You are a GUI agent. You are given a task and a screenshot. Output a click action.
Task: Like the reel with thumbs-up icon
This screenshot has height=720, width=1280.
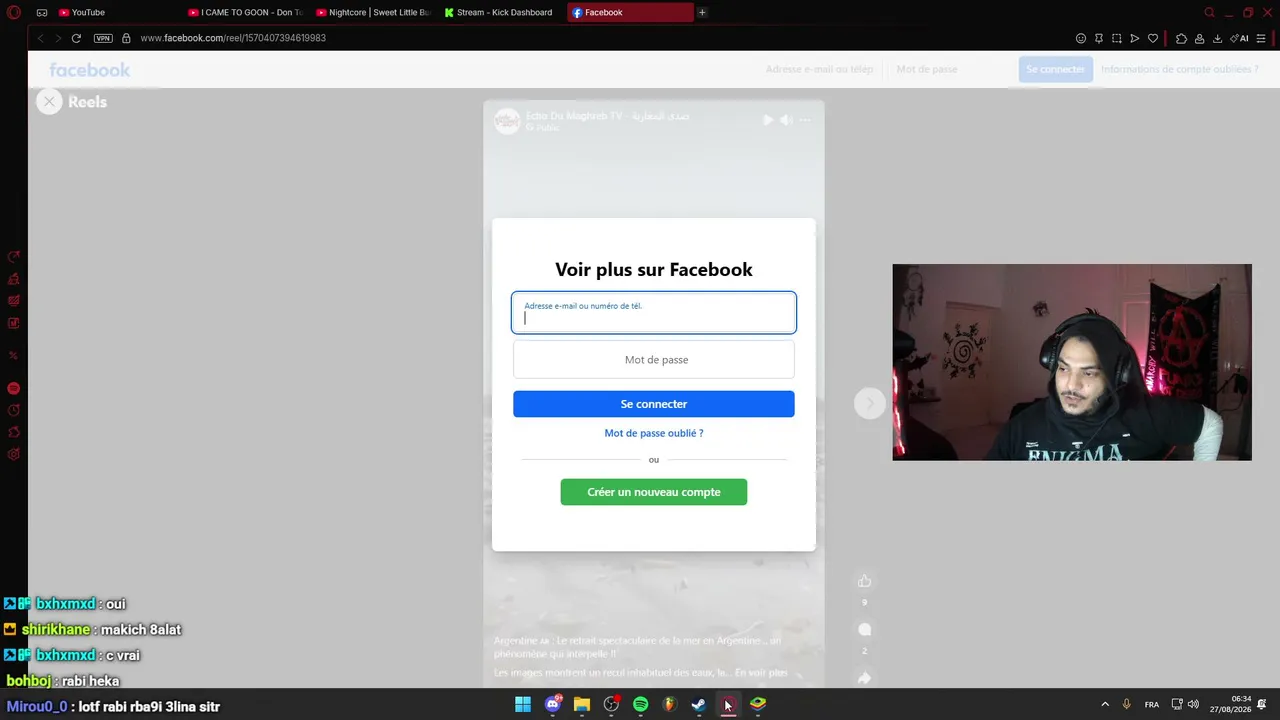point(865,581)
